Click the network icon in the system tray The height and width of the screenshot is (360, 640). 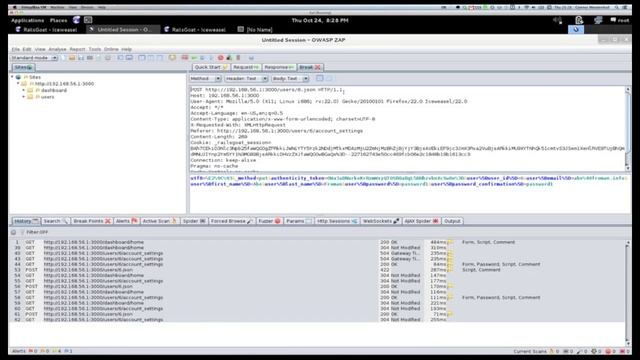[x=598, y=20]
